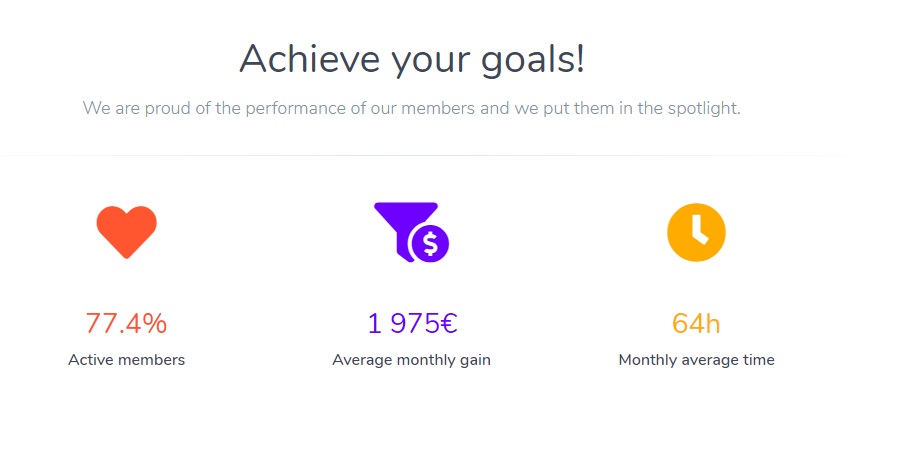
Task: Click the Average monthly gain label
Action: pyautogui.click(x=411, y=360)
